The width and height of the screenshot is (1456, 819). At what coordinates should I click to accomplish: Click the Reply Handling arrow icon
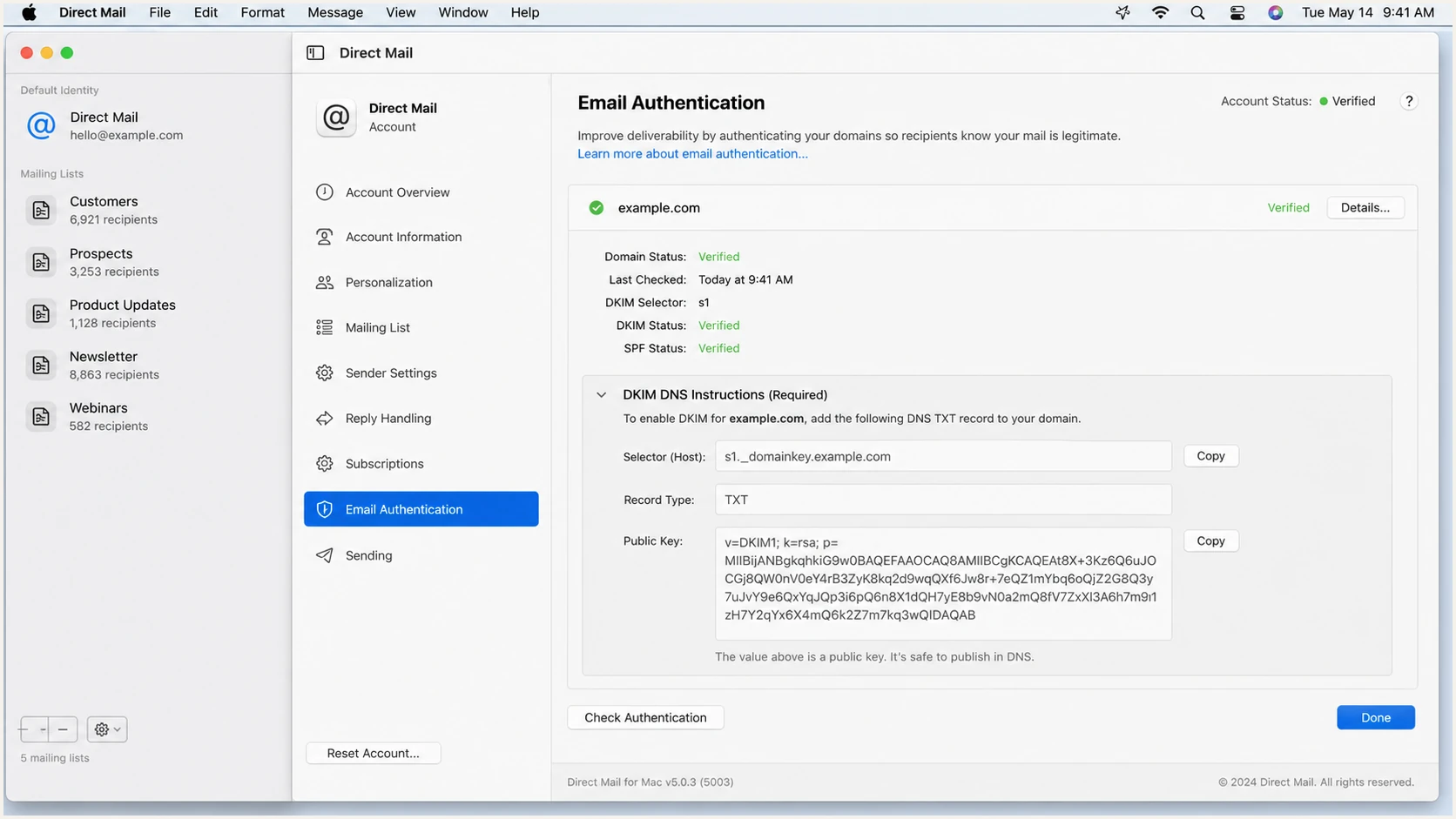click(325, 418)
